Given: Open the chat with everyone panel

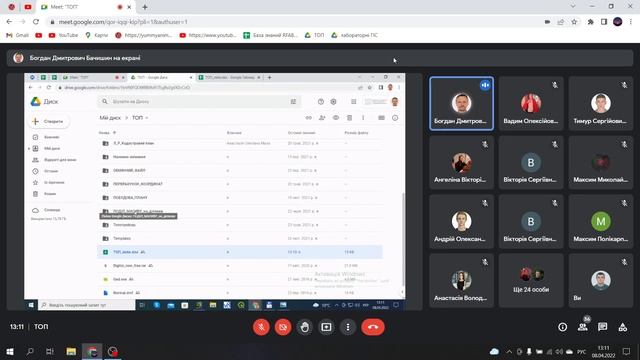Looking at the screenshot, I should coord(602,327).
